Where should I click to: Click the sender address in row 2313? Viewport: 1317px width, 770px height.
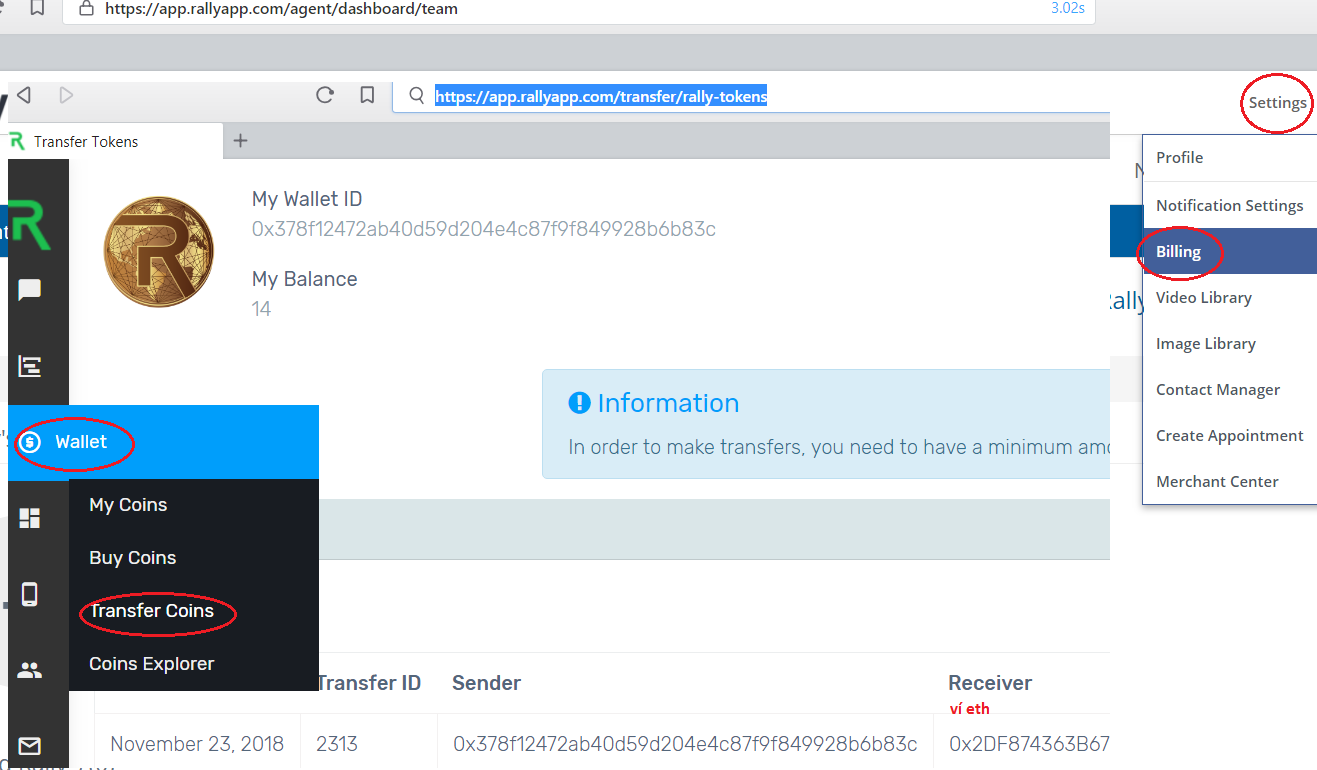[685, 744]
